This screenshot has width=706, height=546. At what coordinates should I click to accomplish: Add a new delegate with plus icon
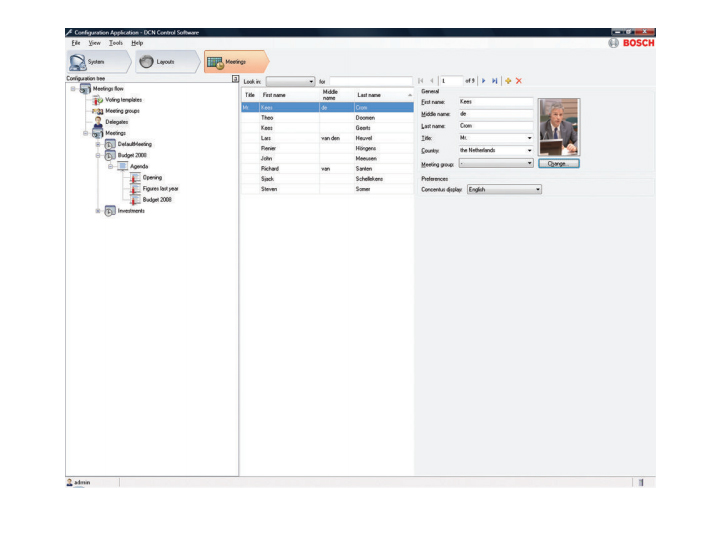(509, 79)
